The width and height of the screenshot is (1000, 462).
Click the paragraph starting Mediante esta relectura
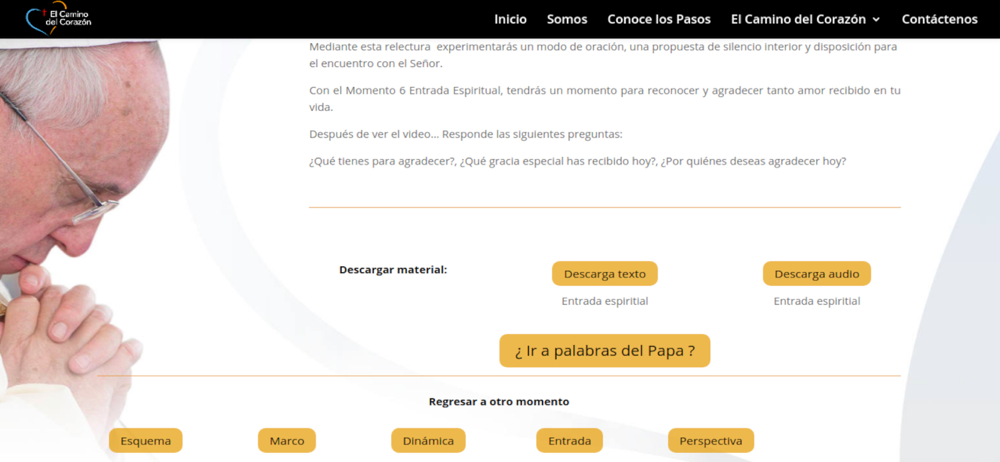tap(605, 56)
